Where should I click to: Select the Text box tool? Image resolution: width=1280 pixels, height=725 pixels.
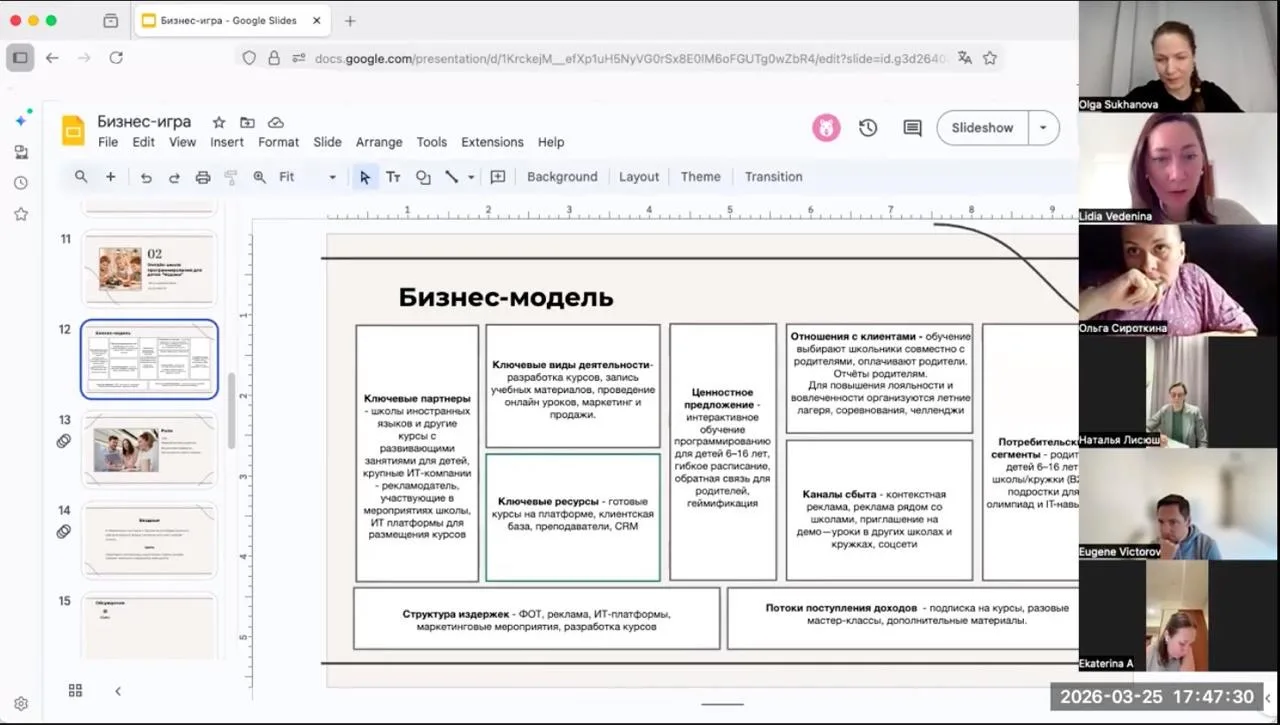pyautogui.click(x=394, y=177)
